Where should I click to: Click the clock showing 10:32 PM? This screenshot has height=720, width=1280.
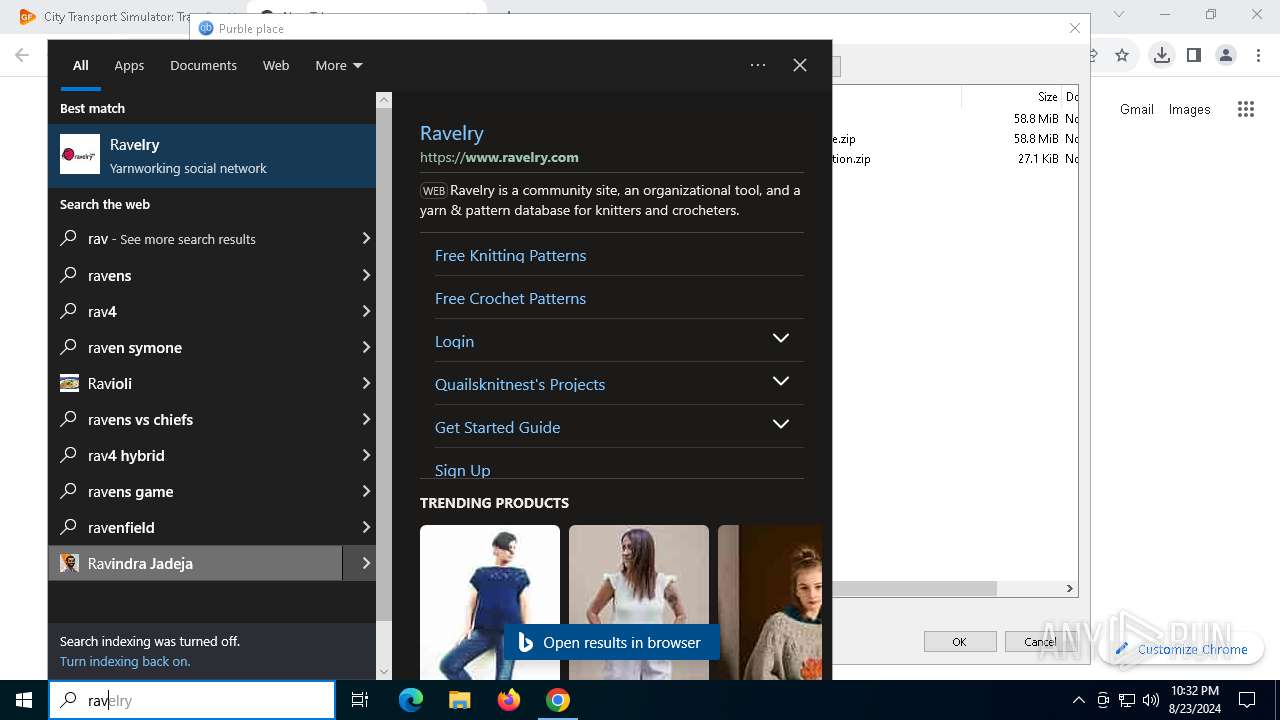pos(1194,691)
